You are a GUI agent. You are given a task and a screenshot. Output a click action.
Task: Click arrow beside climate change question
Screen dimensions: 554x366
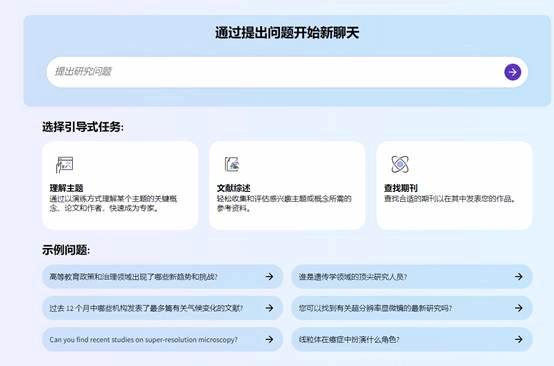[270, 308]
